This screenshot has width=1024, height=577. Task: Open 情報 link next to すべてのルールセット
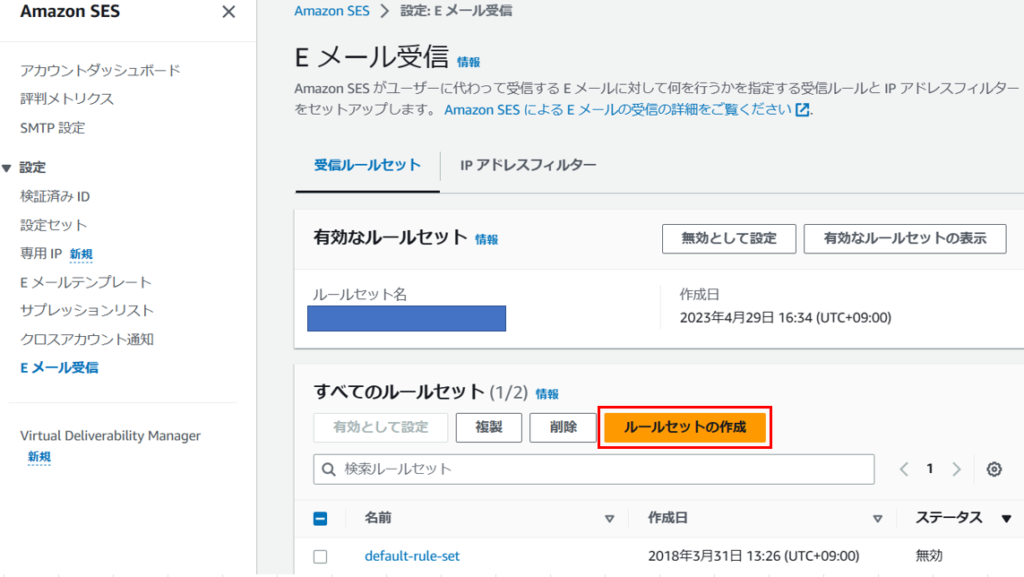[x=547, y=394]
